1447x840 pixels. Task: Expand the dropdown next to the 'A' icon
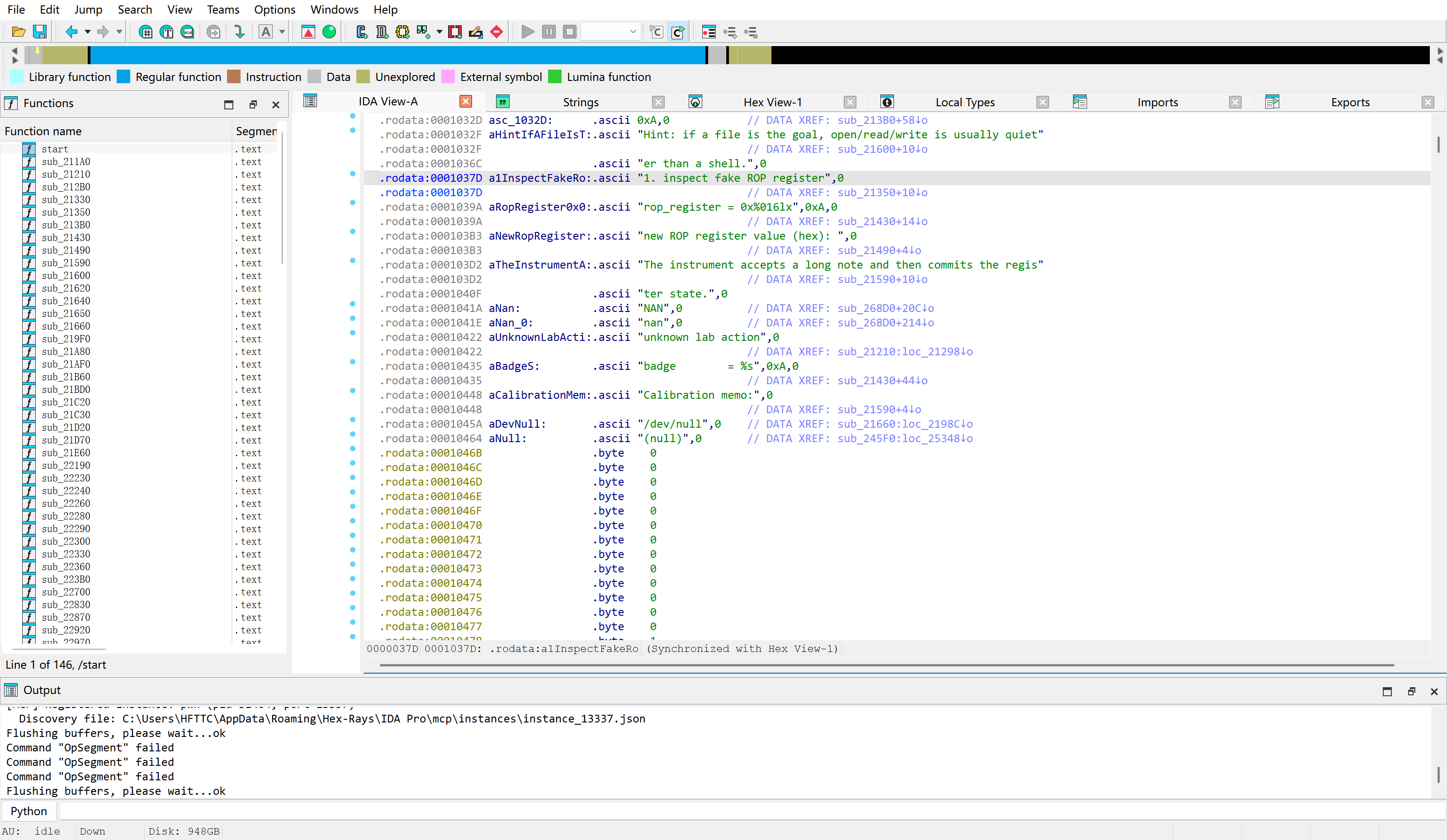coord(282,32)
